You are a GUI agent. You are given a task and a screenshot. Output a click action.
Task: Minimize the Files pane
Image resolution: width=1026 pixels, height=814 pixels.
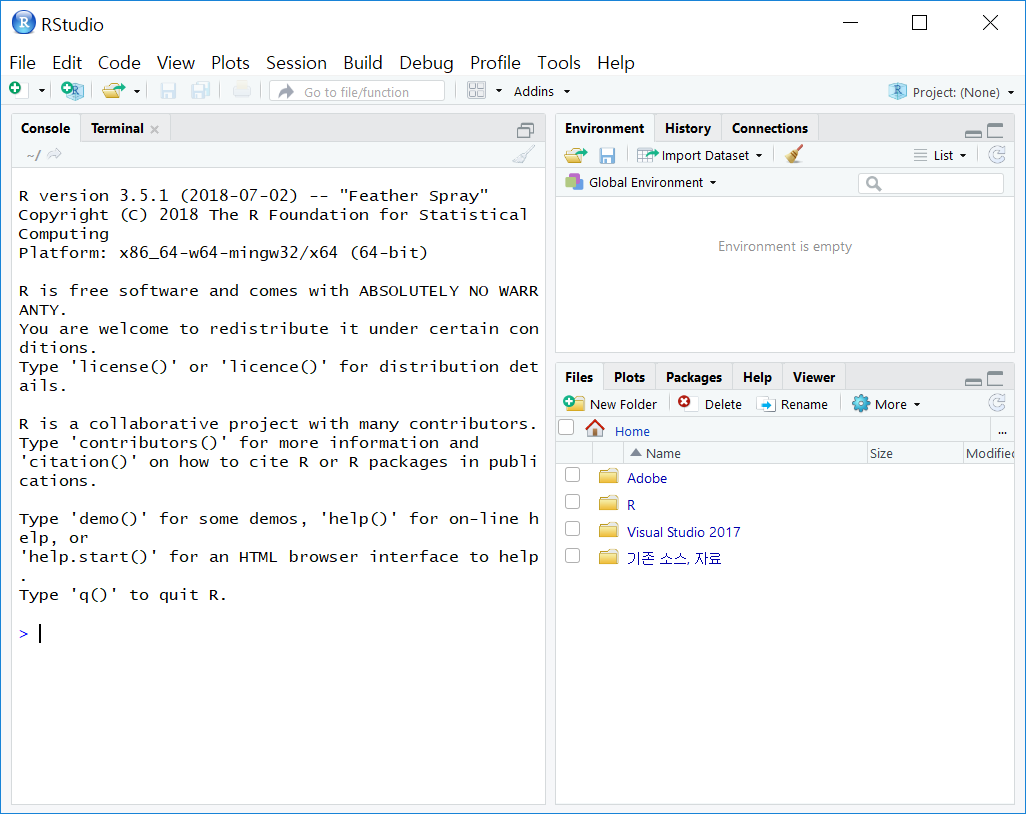point(973,382)
